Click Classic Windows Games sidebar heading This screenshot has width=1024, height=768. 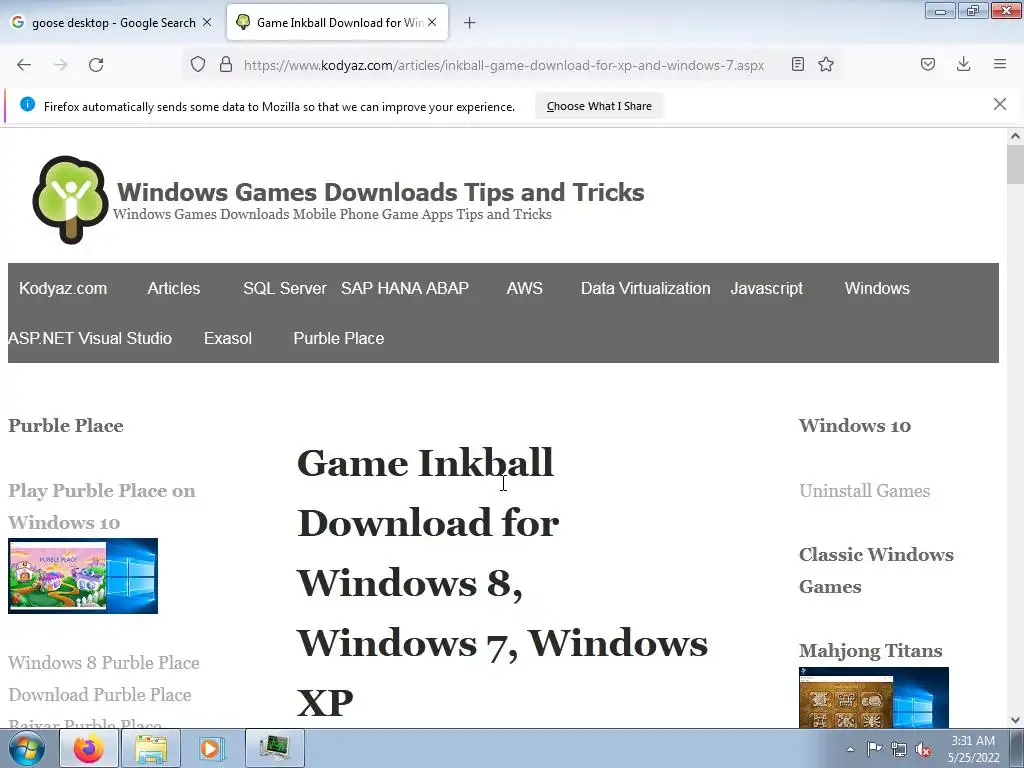876,570
